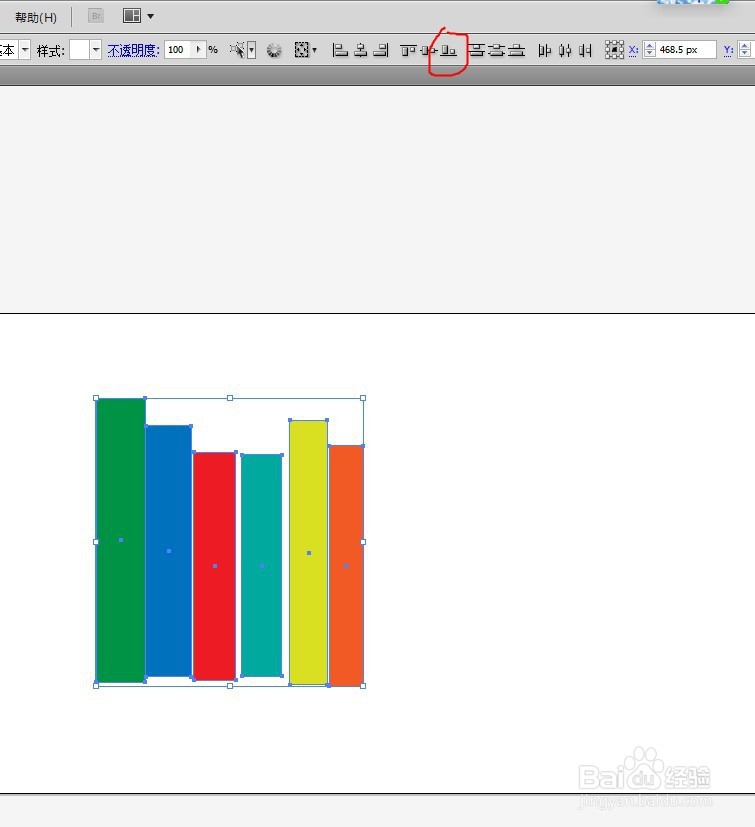The width and height of the screenshot is (755, 827).
Task: Click Horizontal Distribute Center icon
Action: [x=565, y=51]
